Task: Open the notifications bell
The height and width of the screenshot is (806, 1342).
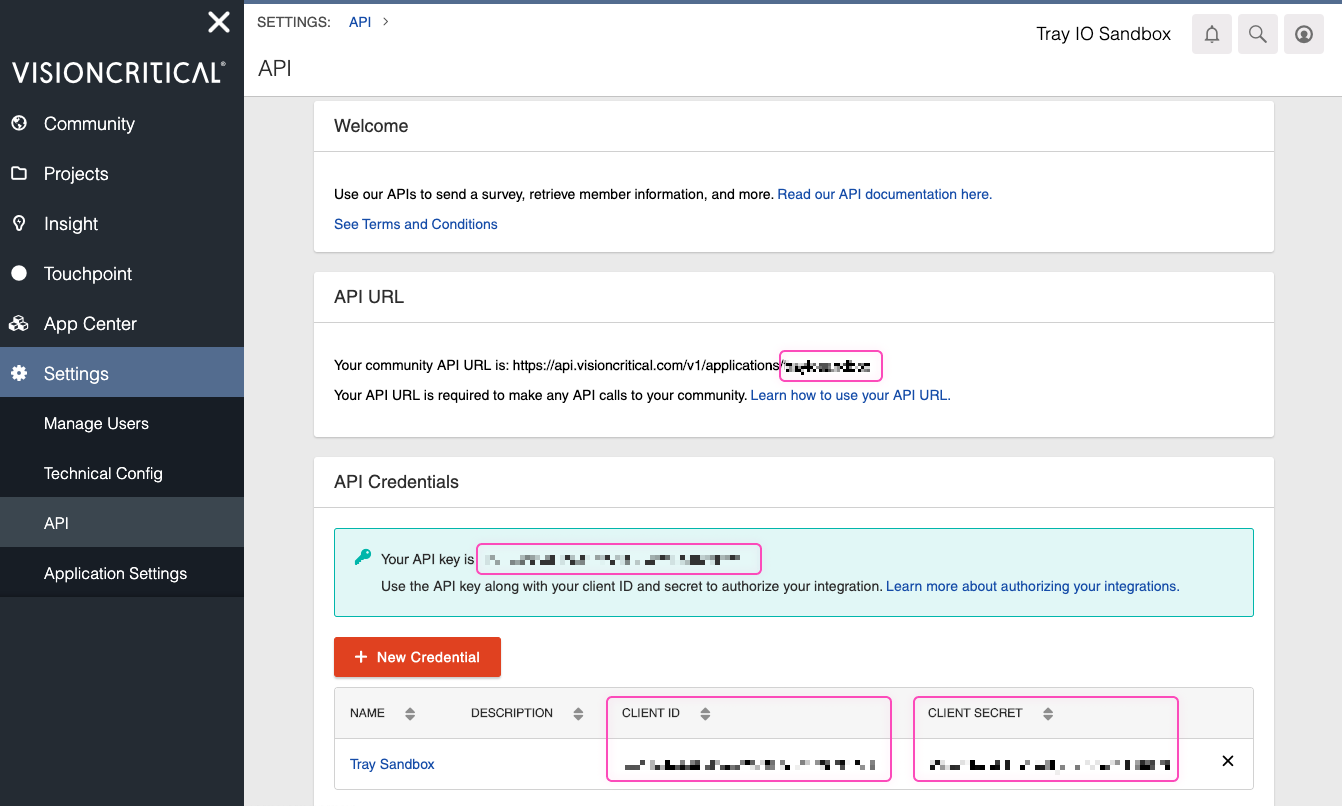Action: tap(1211, 34)
